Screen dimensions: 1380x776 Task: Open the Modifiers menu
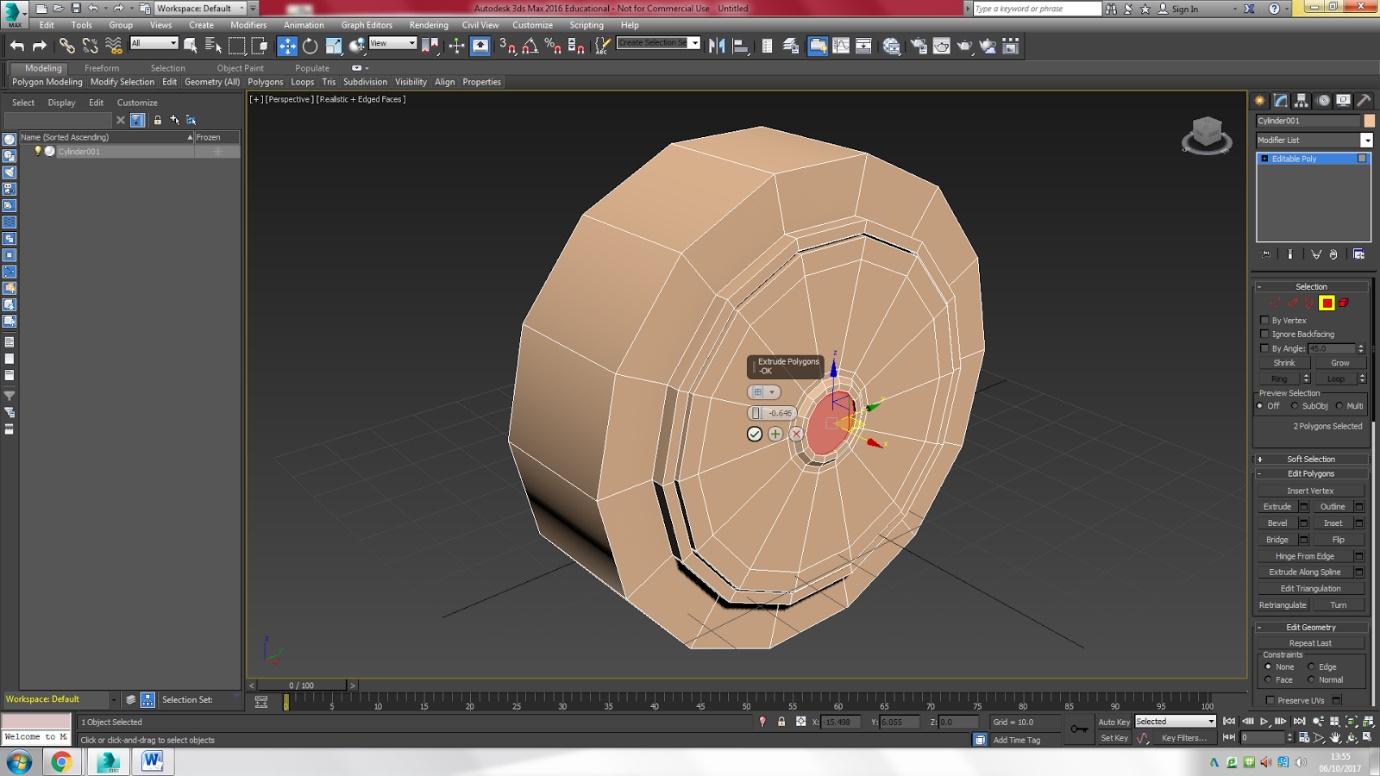[248, 25]
